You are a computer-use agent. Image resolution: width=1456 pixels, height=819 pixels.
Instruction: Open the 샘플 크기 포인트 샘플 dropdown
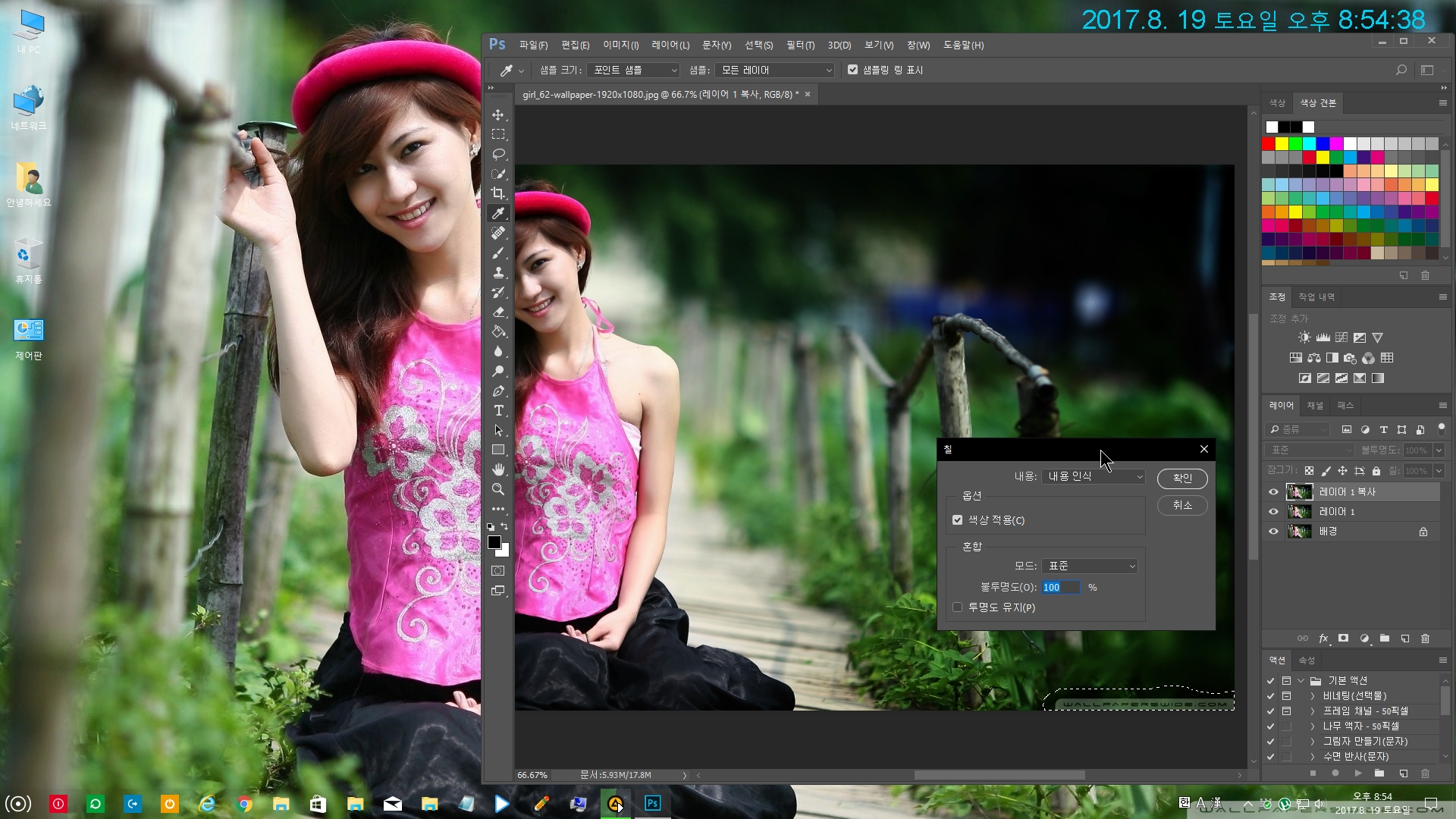633,70
